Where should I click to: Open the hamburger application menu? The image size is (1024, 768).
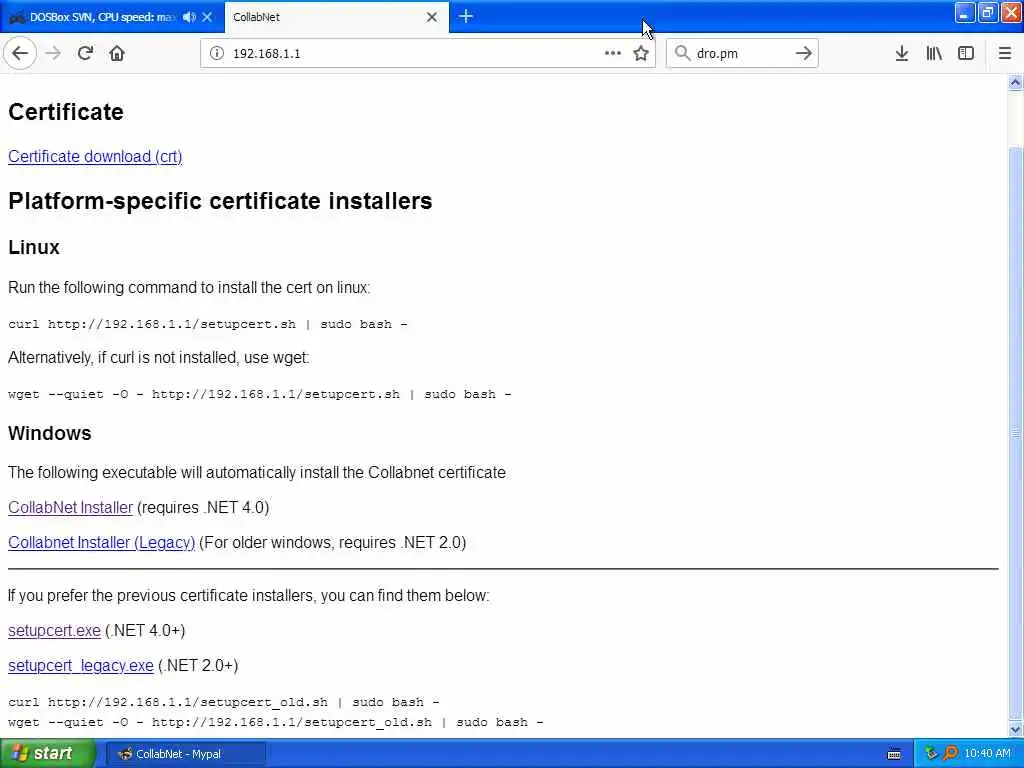point(1005,54)
